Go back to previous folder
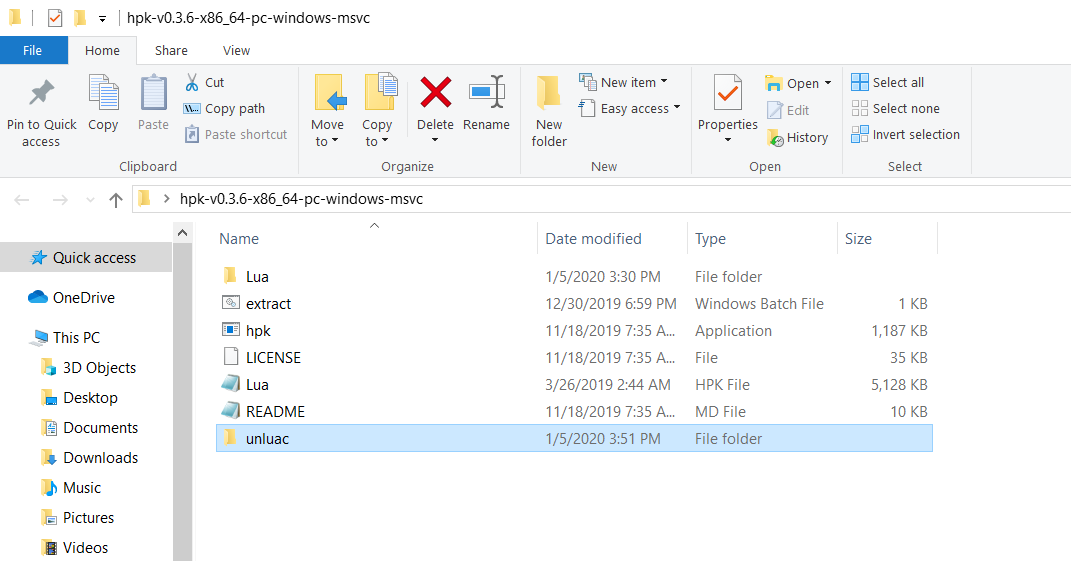This screenshot has width=1071, height=561. pyautogui.click(x=22, y=200)
